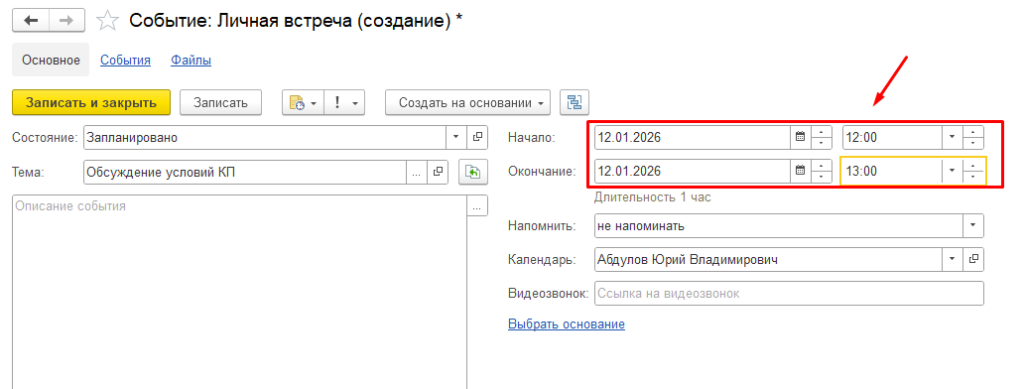The height and width of the screenshot is (389, 1024).
Task: Open the description editor via the ellipsis button
Action: [x=477, y=206]
